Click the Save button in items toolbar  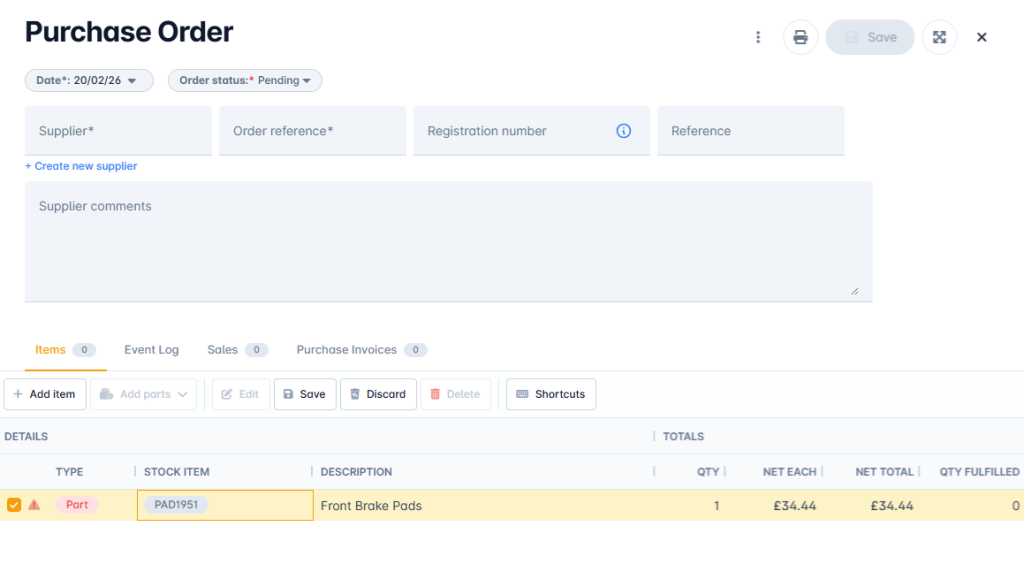coord(305,394)
